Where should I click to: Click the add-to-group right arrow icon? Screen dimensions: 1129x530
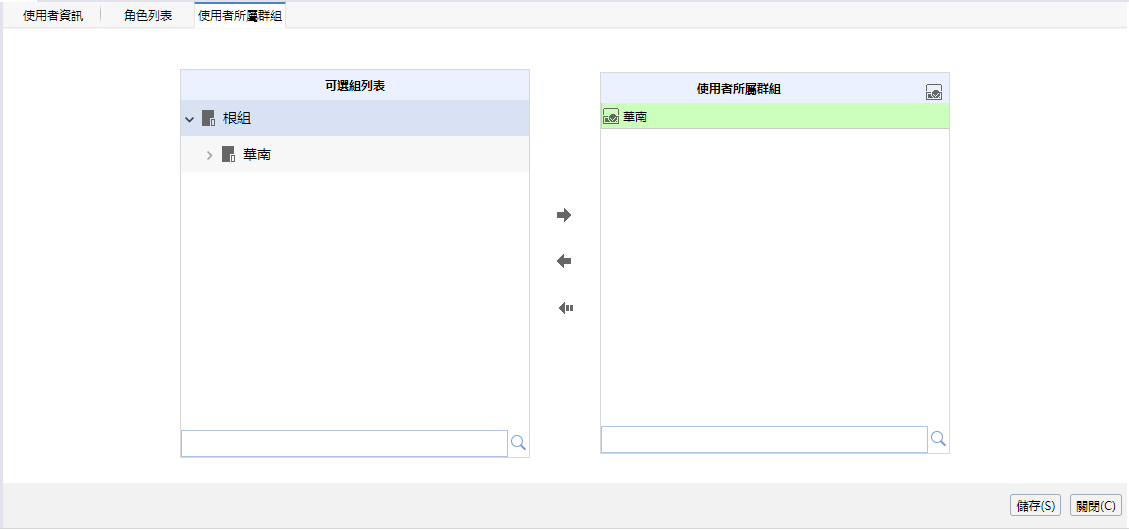(564, 215)
